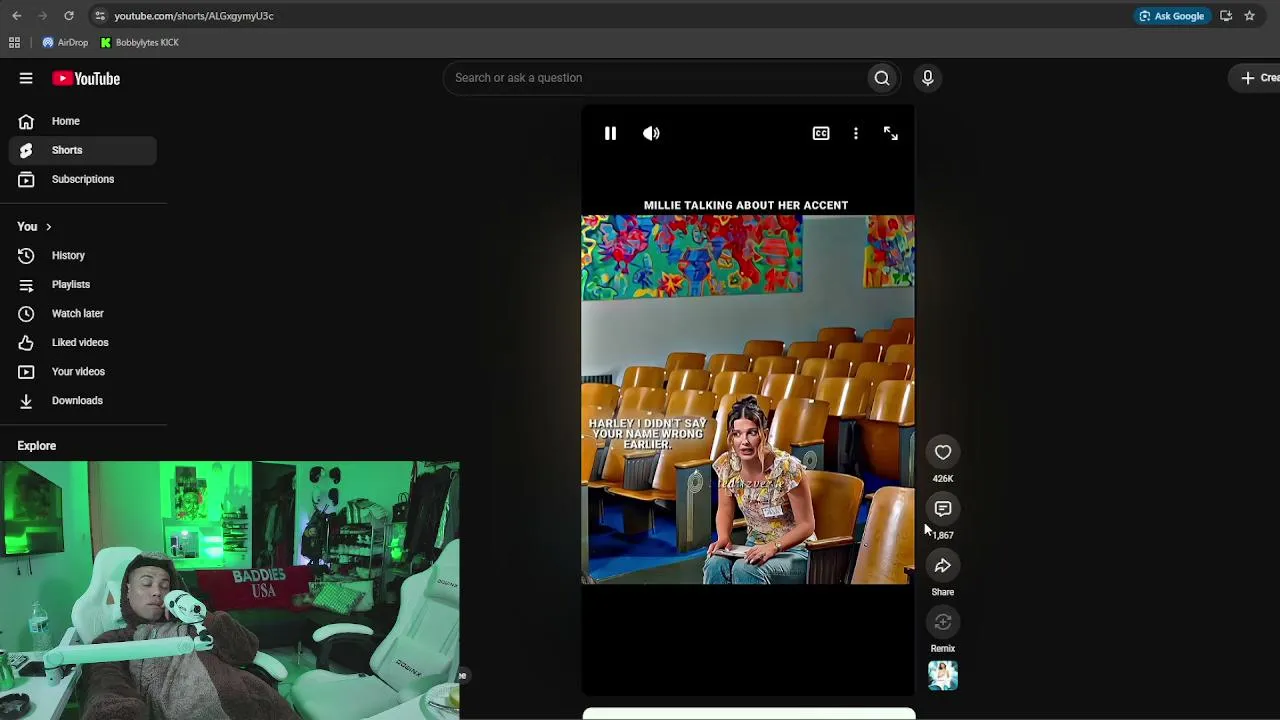Reload the page with the refresh icon
The width and height of the screenshot is (1280, 720).
(x=69, y=16)
